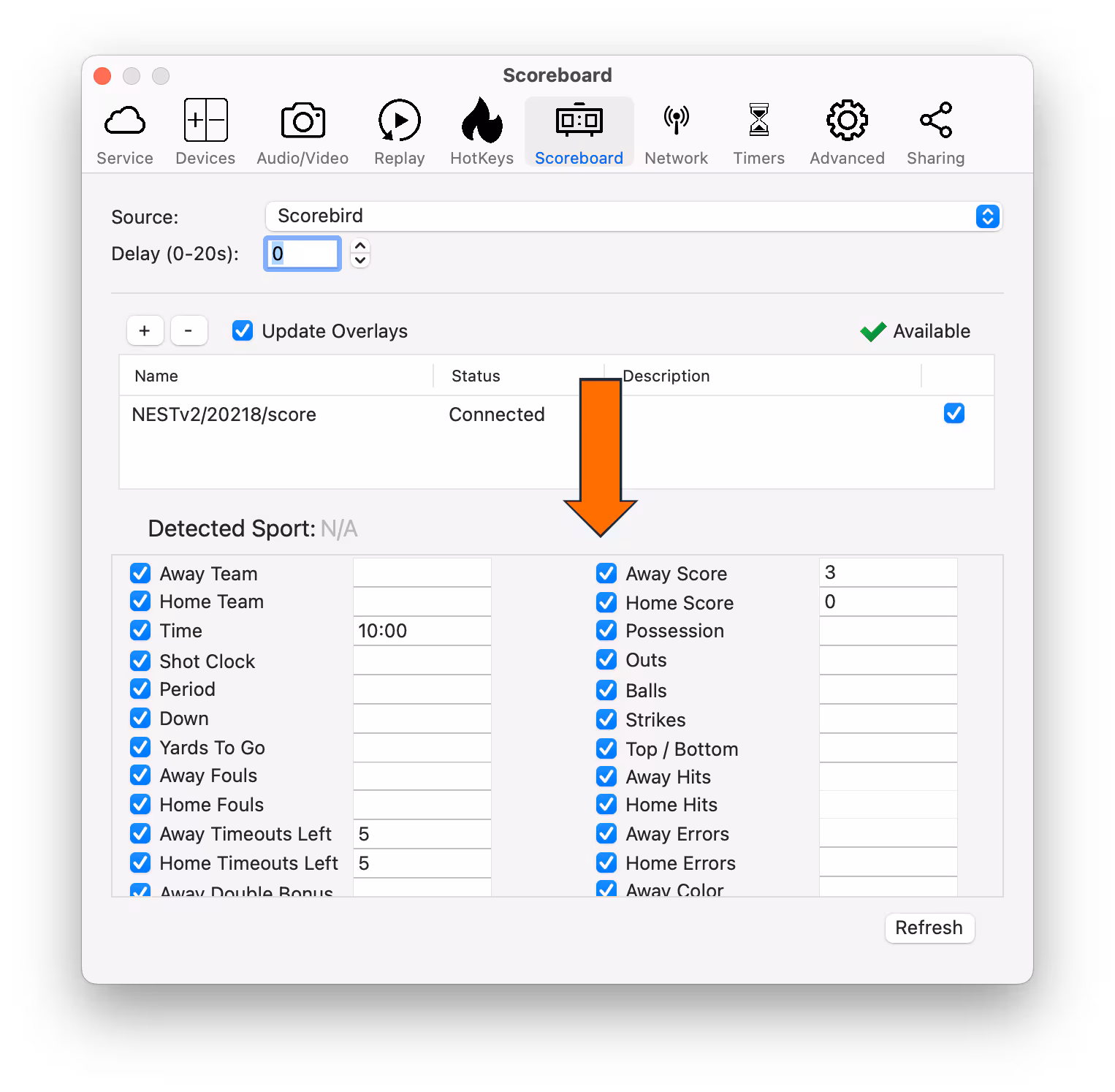Open the Audio/Video camera pane
1115x1092 pixels.
[x=302, y=134]
